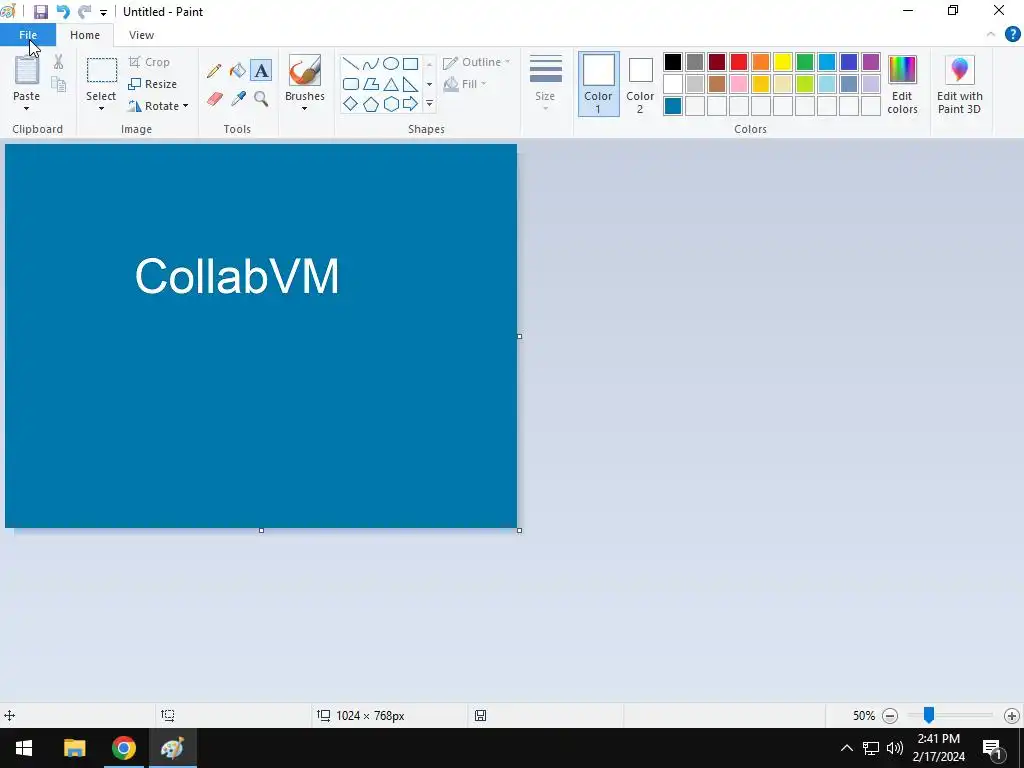The width and height of the screenshot is (1024, 768).
Task: Open the Rotate dropdown menu
Action: (158, 106)
